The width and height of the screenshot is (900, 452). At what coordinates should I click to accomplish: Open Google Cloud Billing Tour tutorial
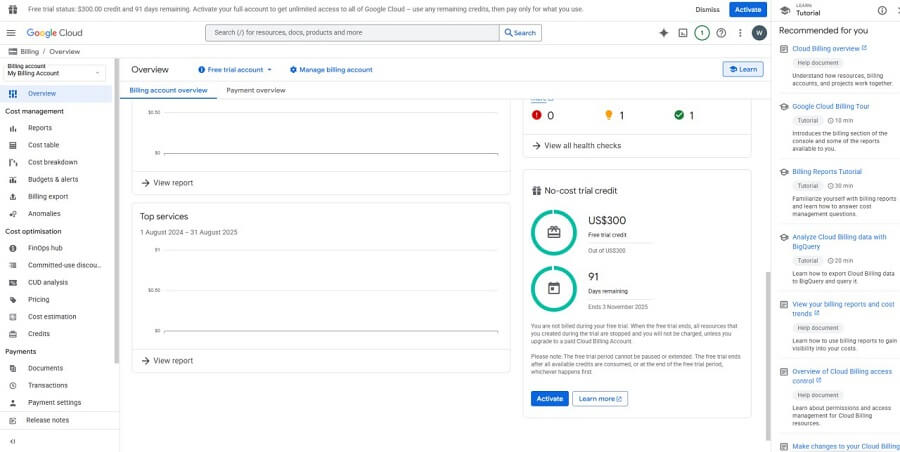(x=831, y=106)
